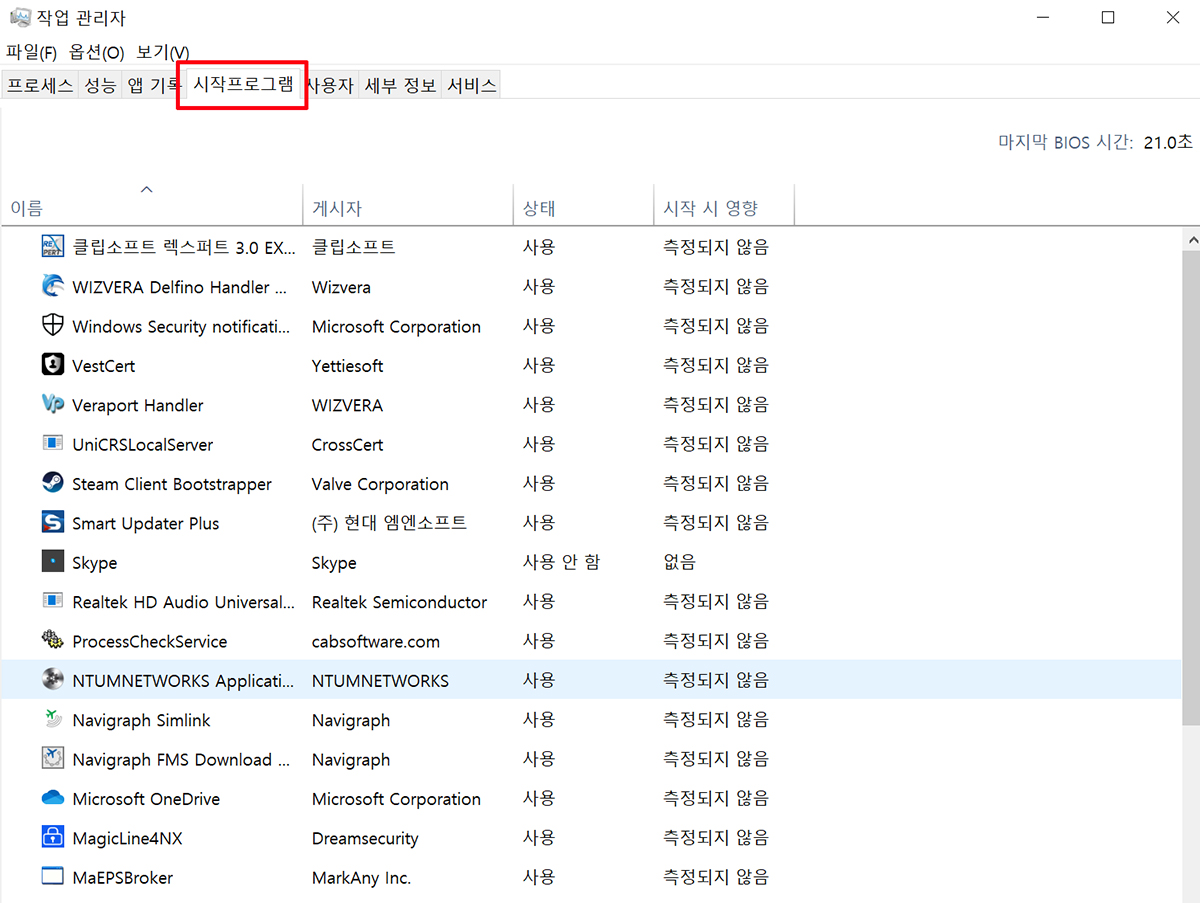Click the 'CrossCert' publisher cell

pyautogui.click(x=348, y=445)
